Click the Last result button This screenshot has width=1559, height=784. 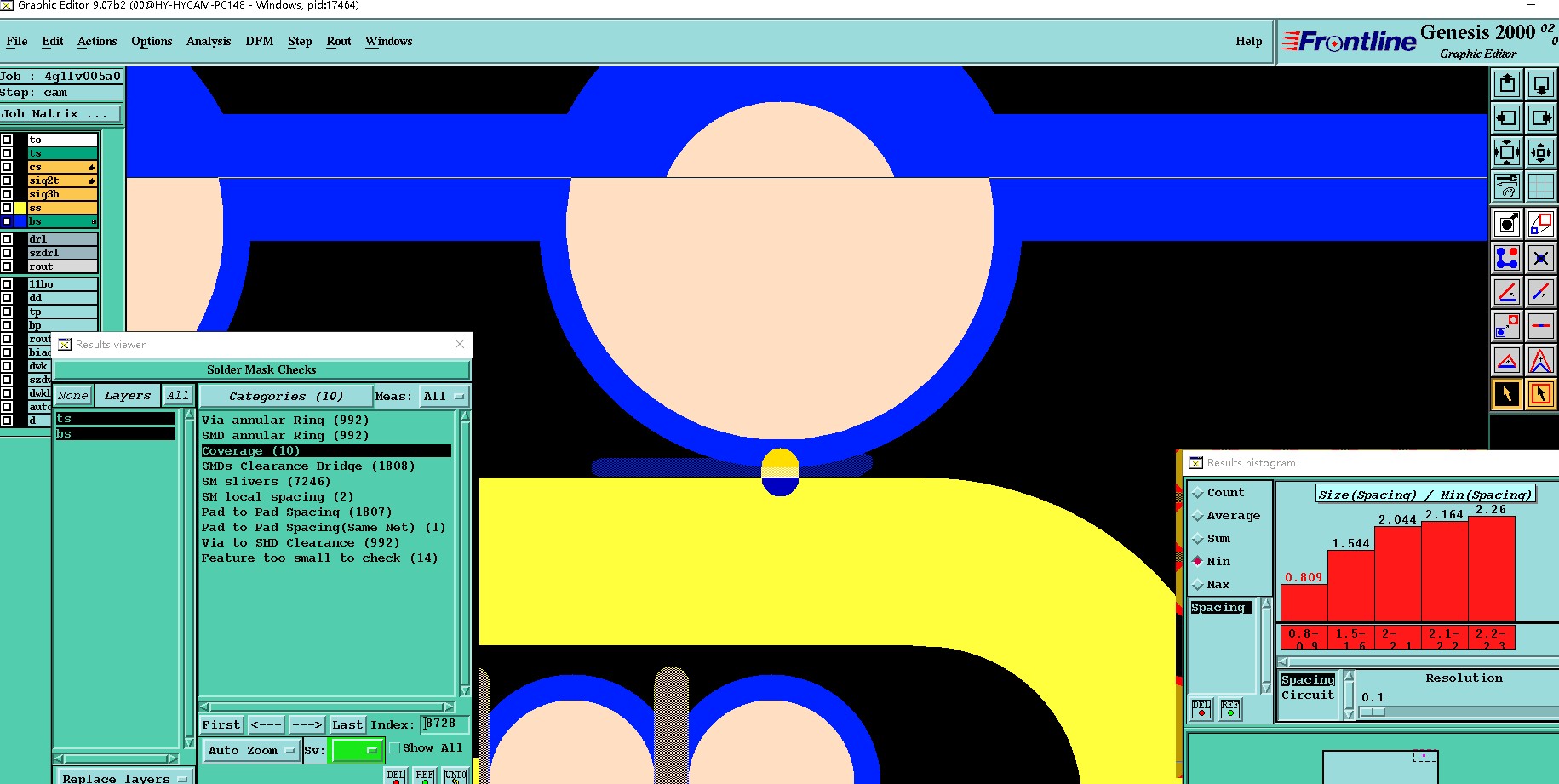(347, 724)
